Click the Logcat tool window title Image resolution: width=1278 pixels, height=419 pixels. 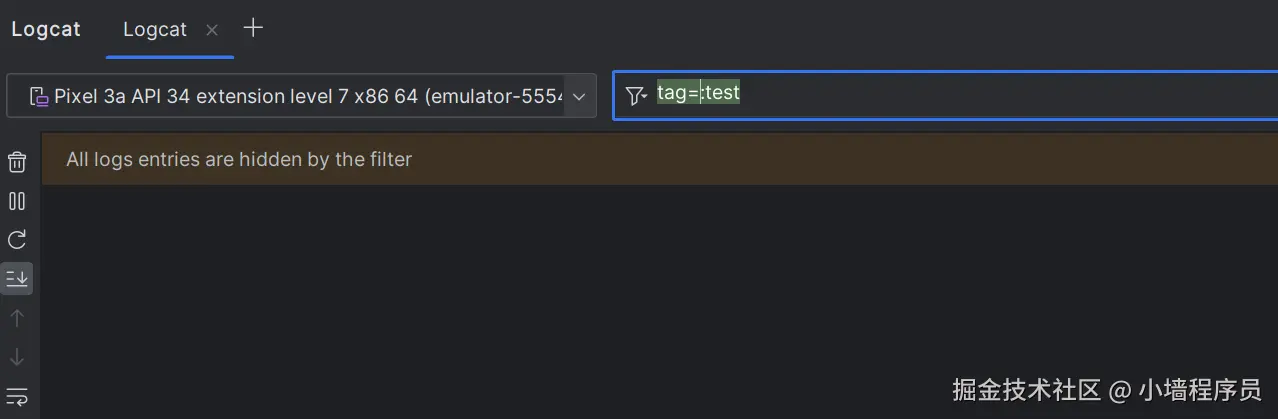[x=46, y=30]
